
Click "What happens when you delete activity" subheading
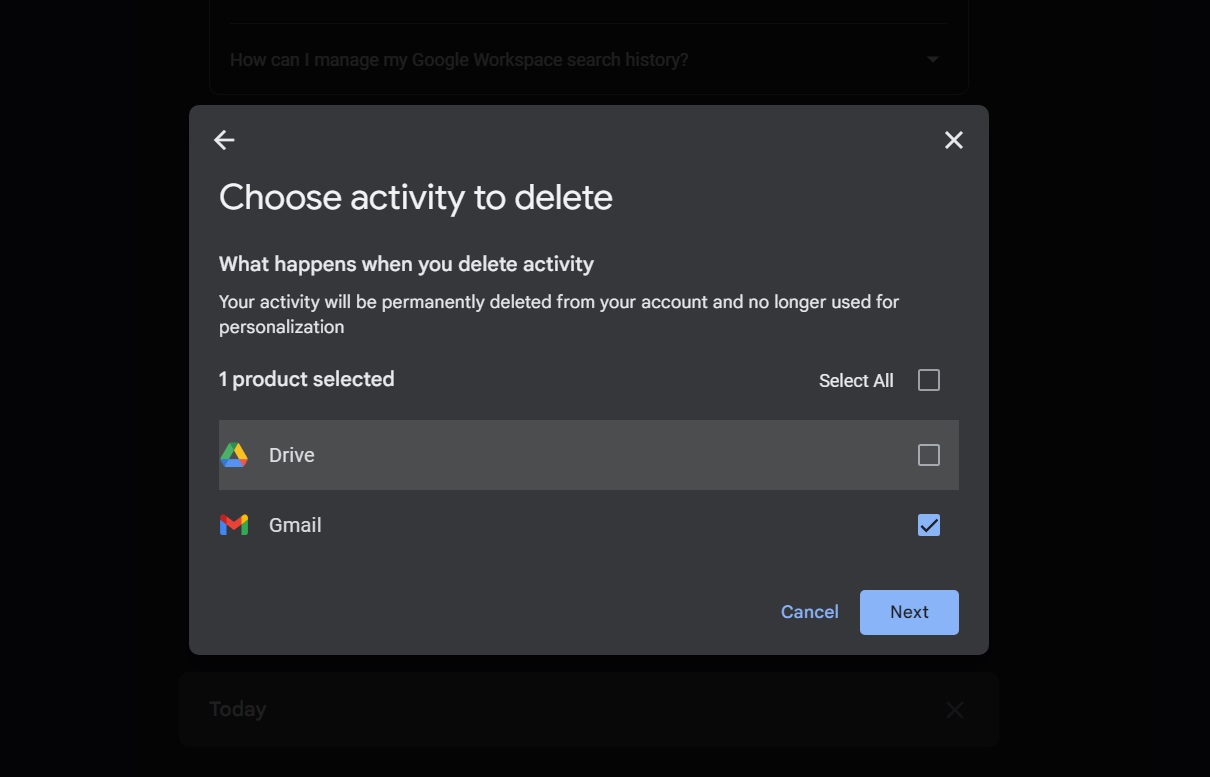click(406, 264)
